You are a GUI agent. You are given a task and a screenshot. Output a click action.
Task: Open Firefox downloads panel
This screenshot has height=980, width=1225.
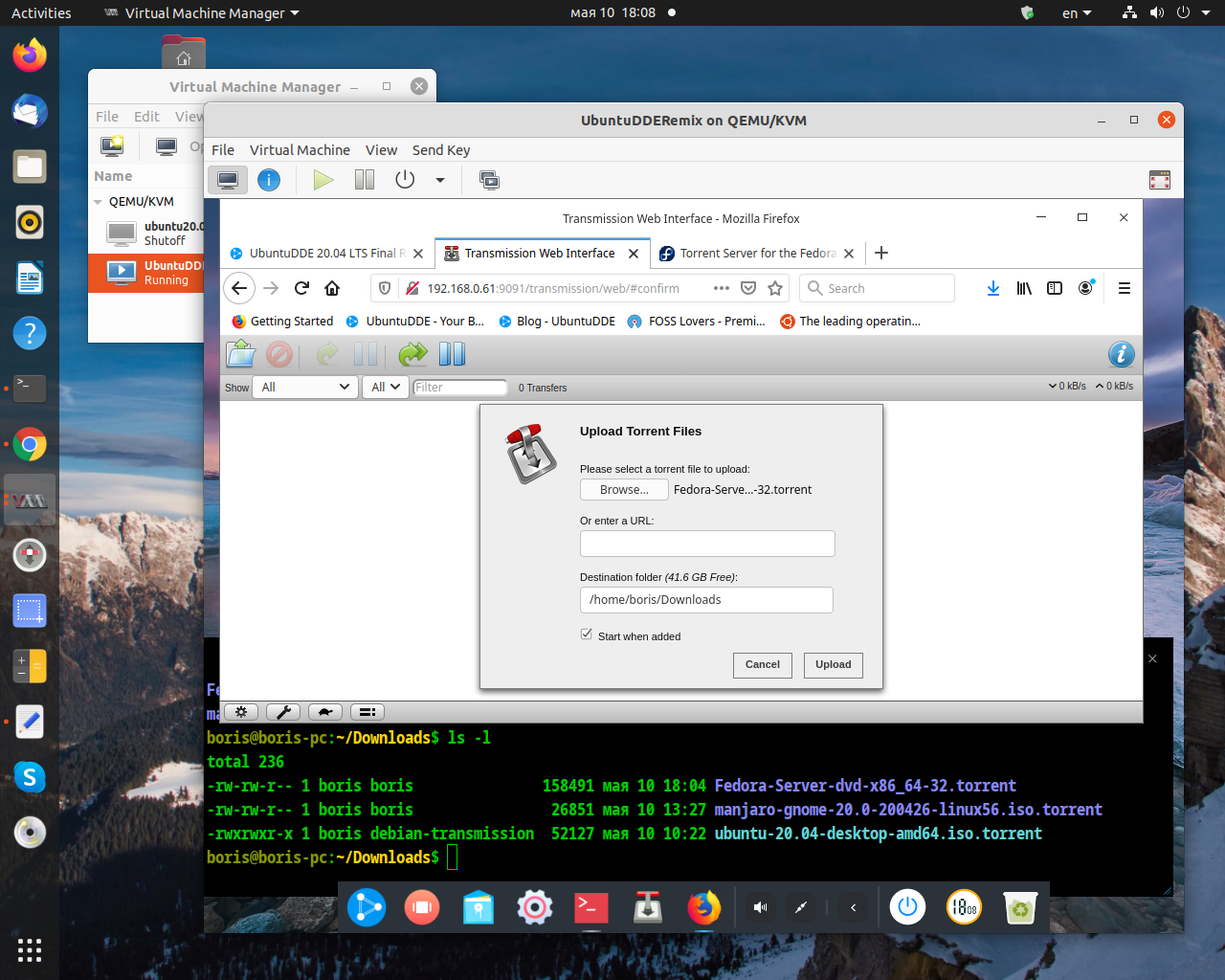pos(993,288)
